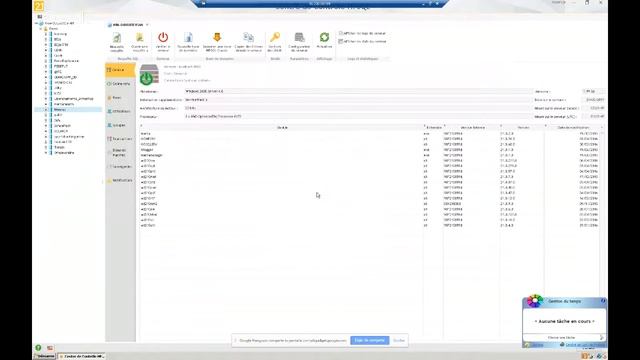Click the red power Arrêter le serveur icon
This screenshot has width=640, height=360.
tap(163, 38)
